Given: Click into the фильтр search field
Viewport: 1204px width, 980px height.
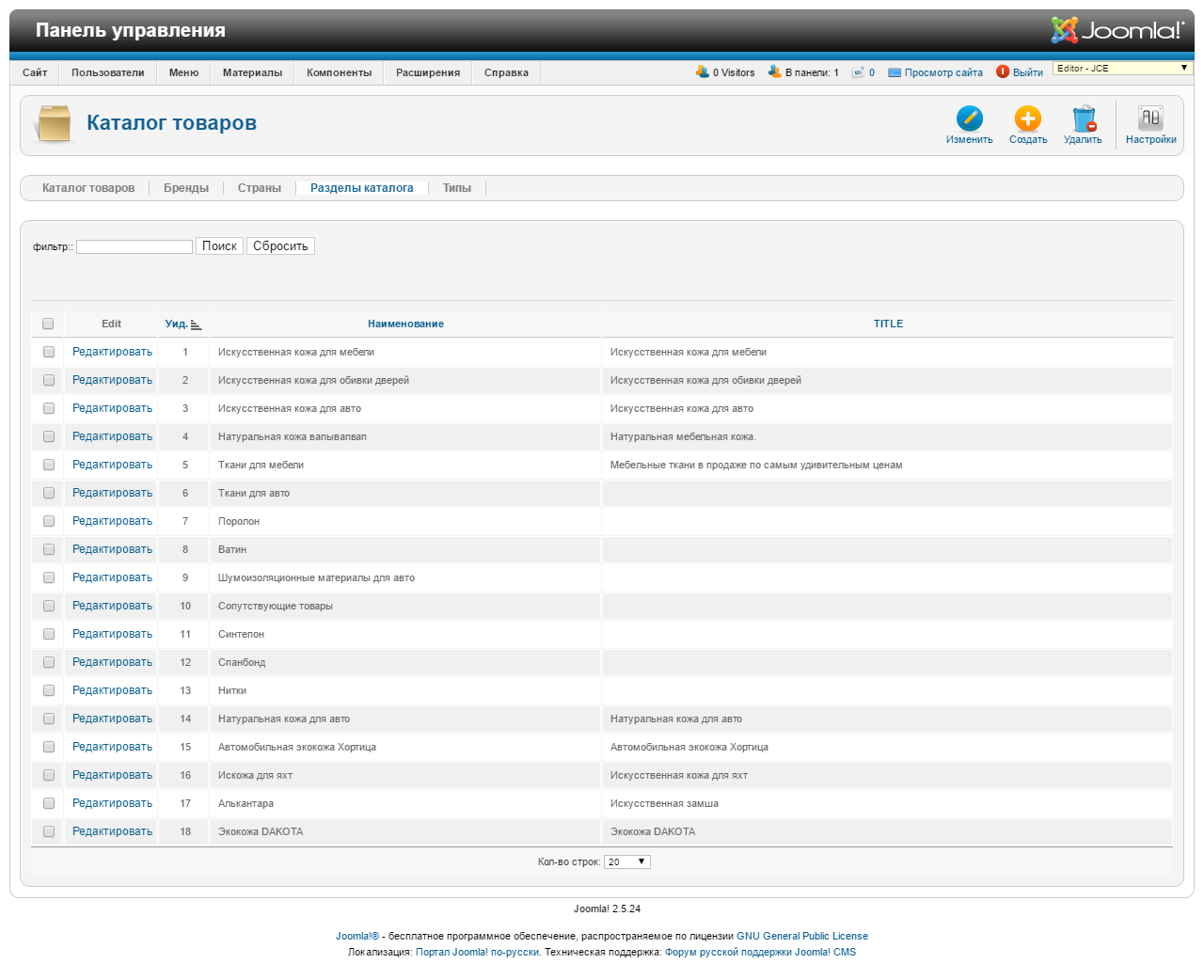Looking at the screenshot, I should 135,246.
